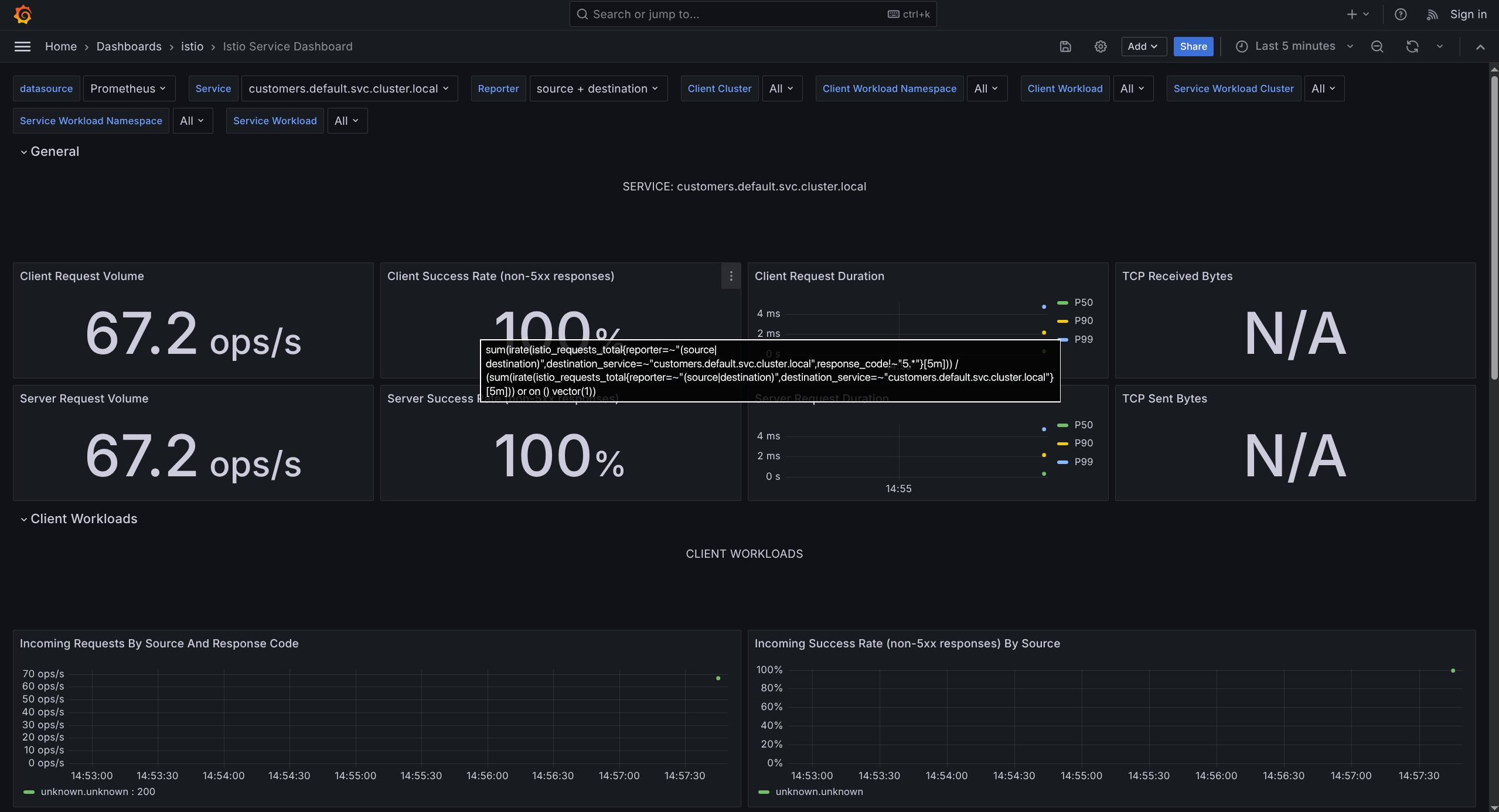Viewport: 1499px width, 812px height.
Task: Click the Sign in link
Action: 1468,14
